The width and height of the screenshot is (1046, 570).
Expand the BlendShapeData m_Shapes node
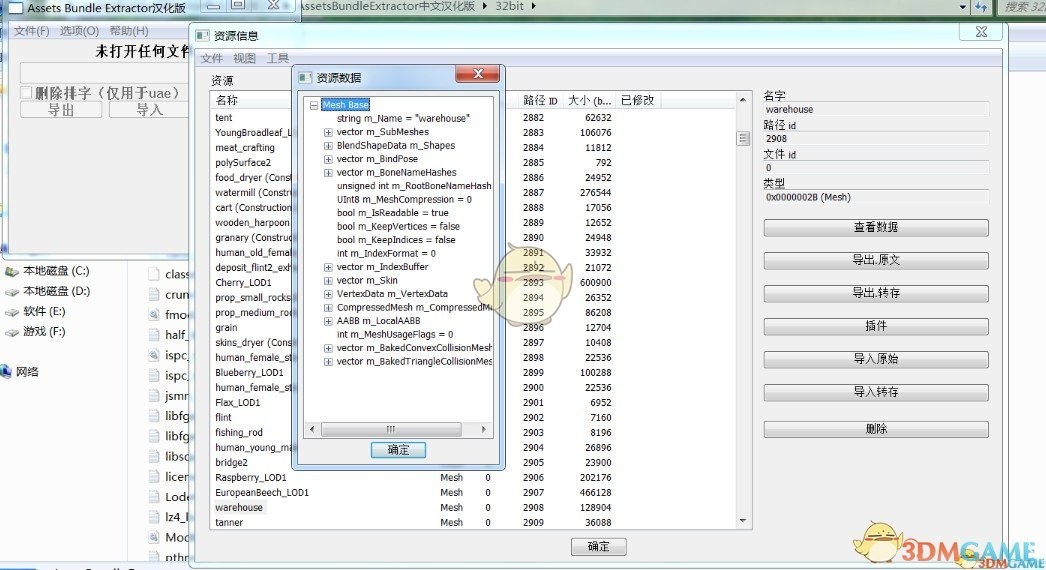click(x=328, y=146)
